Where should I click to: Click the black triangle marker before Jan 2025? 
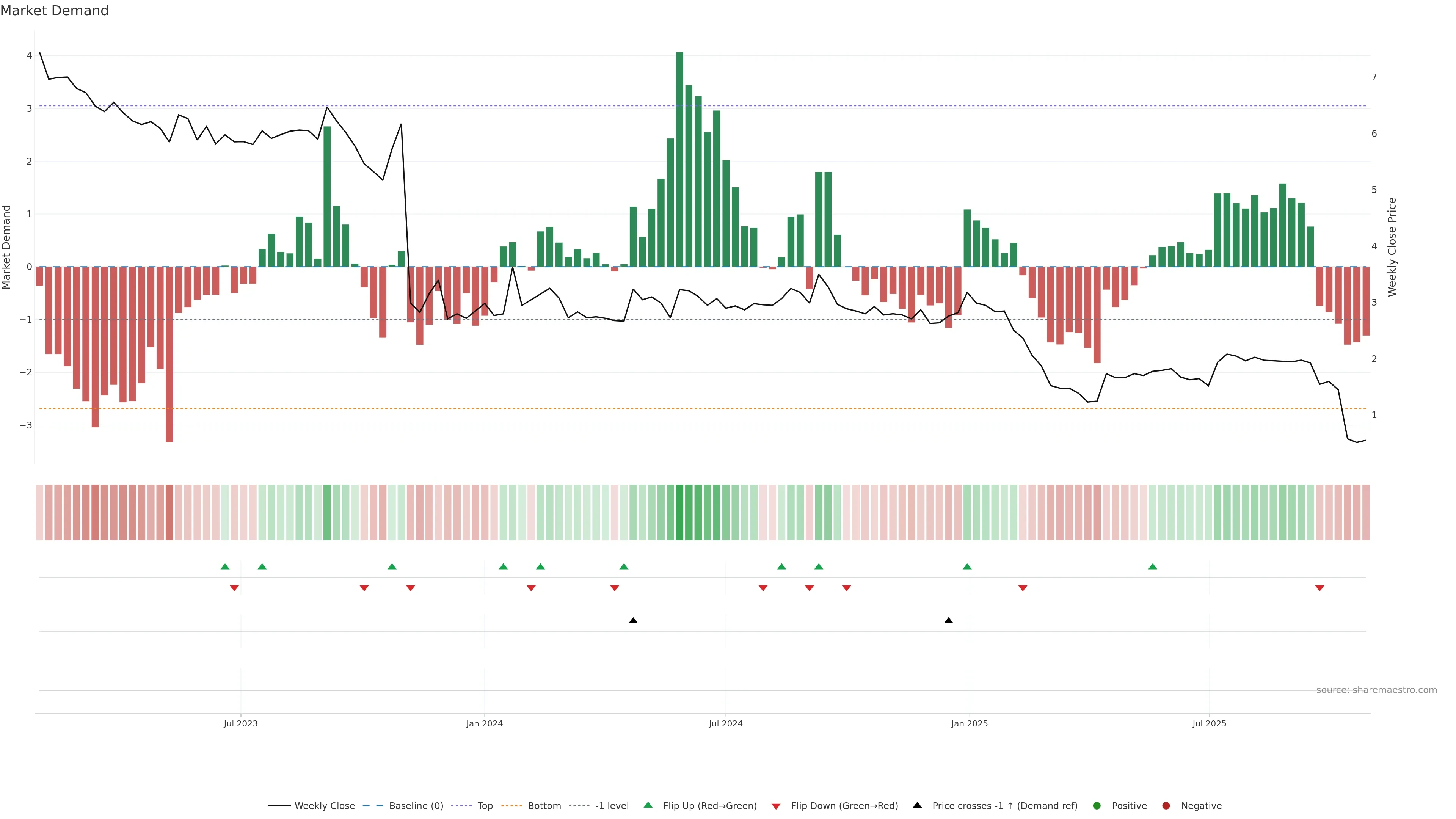pos(948,621)
